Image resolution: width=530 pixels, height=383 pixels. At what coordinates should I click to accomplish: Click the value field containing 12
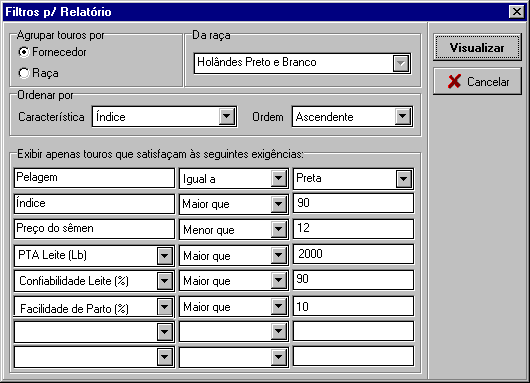tap(353, 229)
